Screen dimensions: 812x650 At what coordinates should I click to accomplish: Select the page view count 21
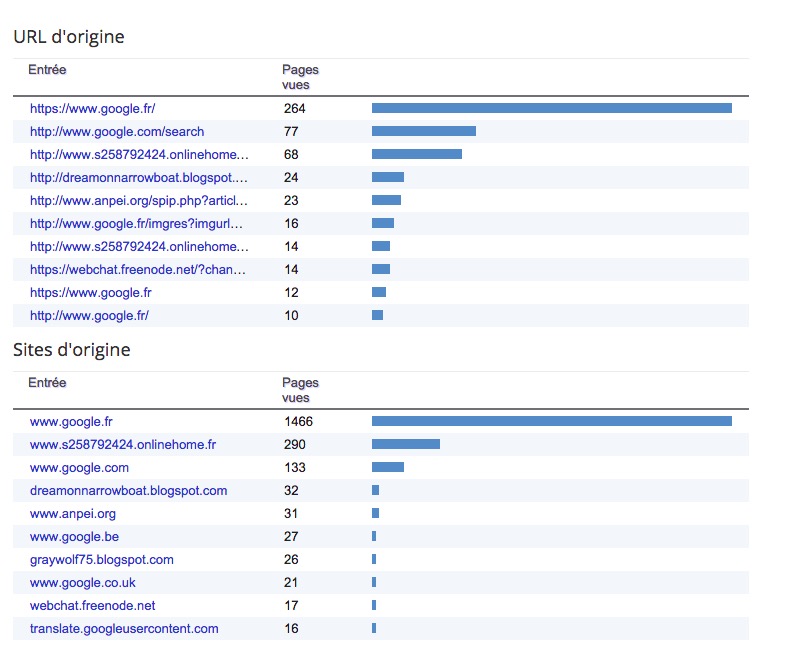click(291, 583)
